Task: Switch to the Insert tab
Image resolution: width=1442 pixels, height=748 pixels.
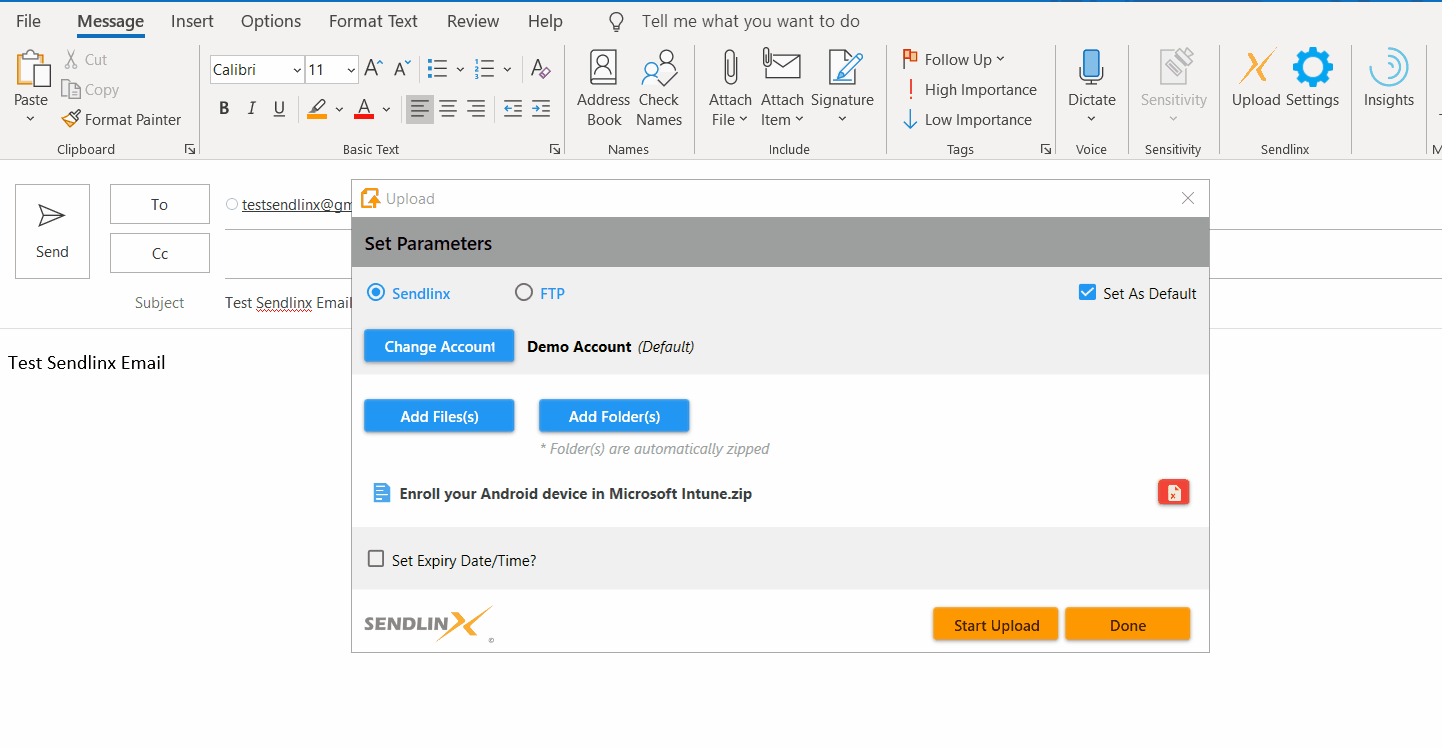Action: pyautogui.click(x=191, y=21)
